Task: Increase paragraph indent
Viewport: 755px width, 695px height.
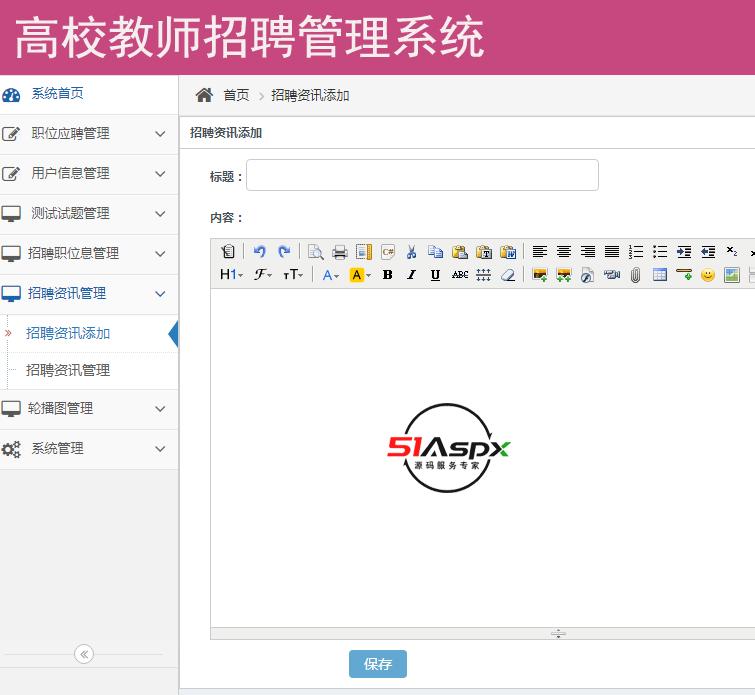Action: [x=684, y=251]
